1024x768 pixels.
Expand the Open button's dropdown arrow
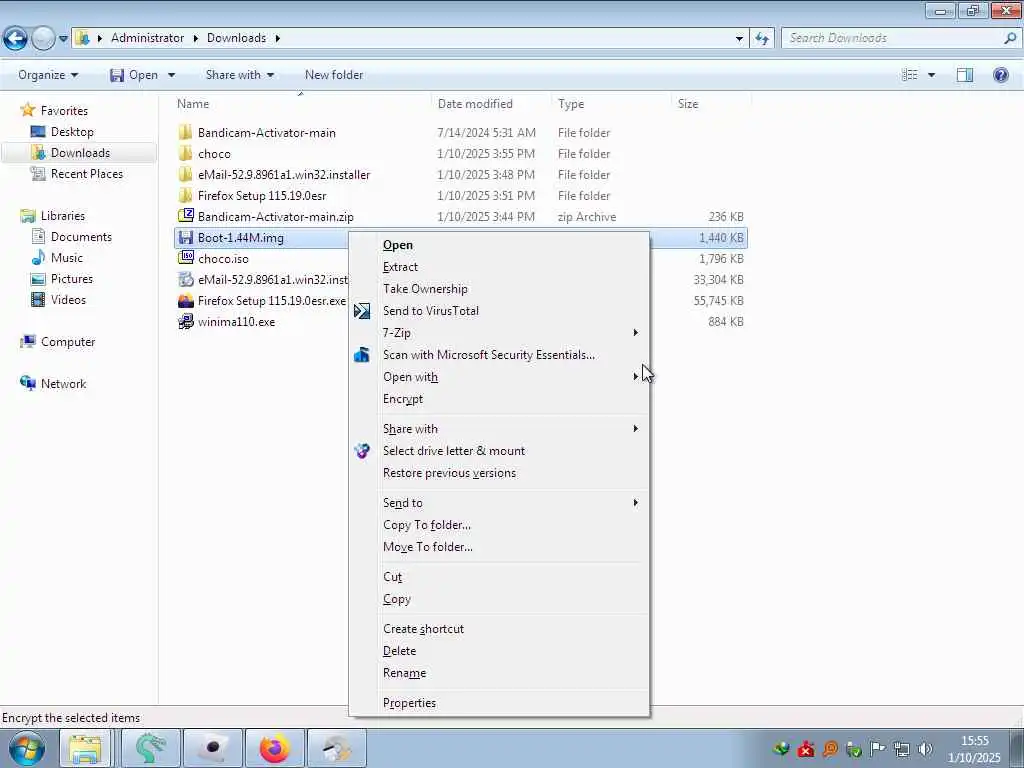(x=172, y=75)
